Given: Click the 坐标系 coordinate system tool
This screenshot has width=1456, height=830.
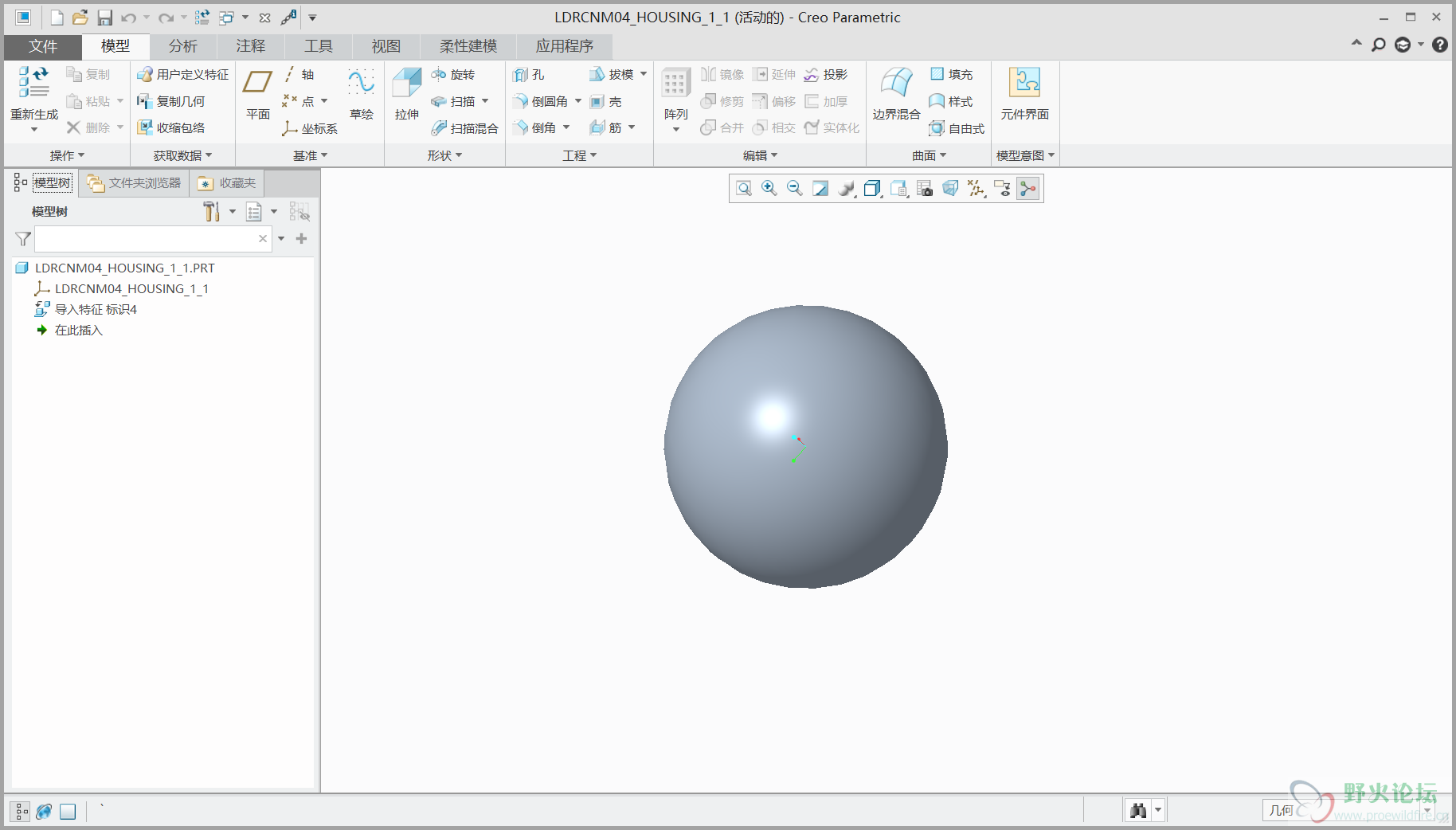Looking at the screenshot, I should pyautogui.click(x=310, y=128).
